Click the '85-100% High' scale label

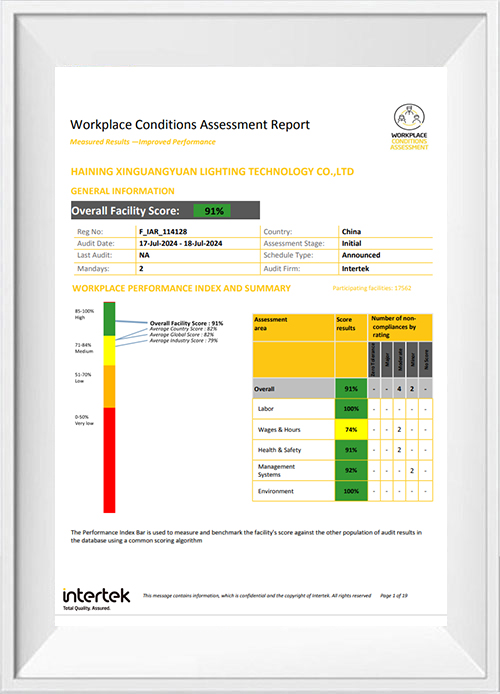pyautogui.click(x=84, y=314)
